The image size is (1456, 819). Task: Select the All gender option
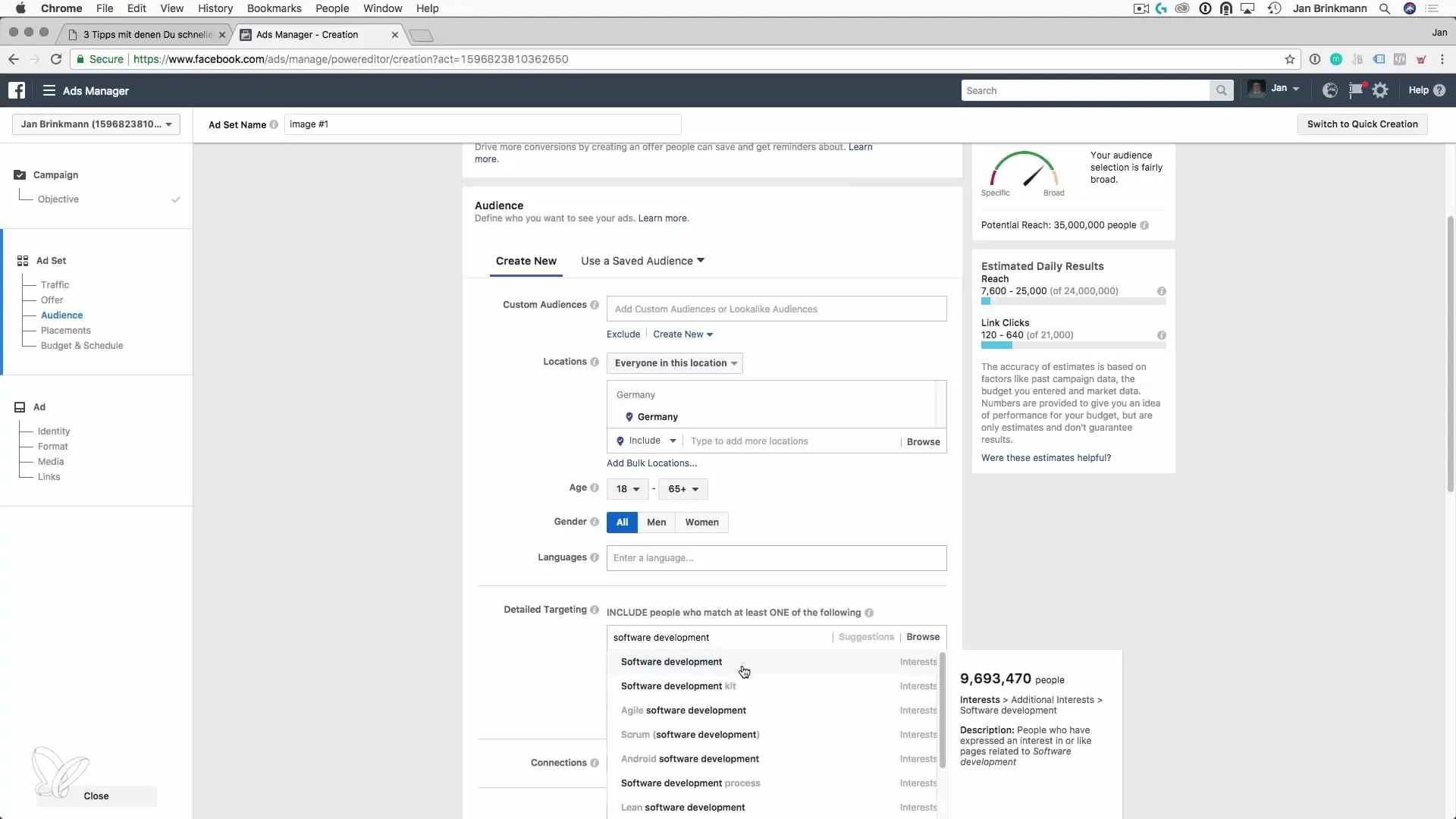[x=622, y=522]
